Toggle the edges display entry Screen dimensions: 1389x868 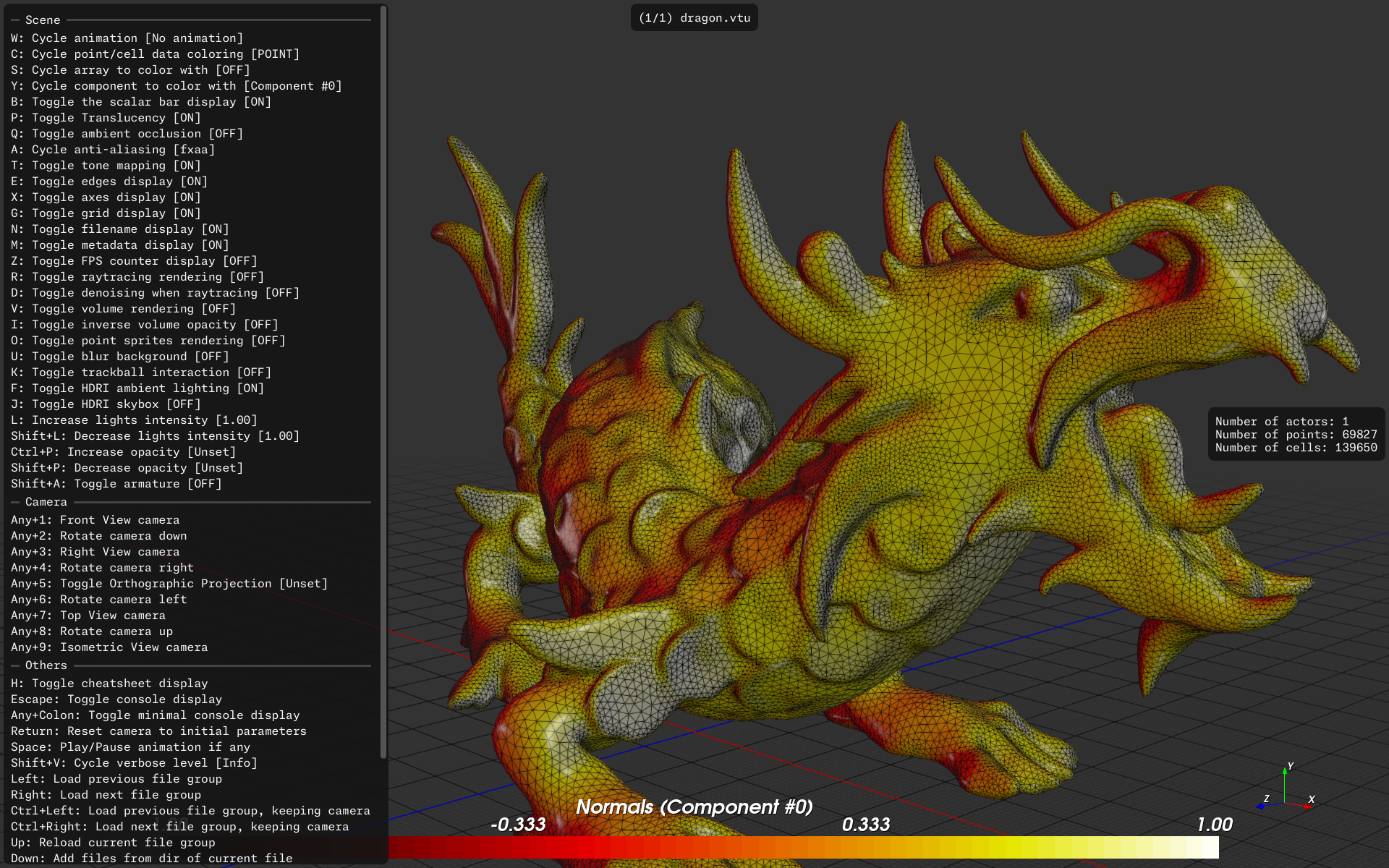point(109,182)
